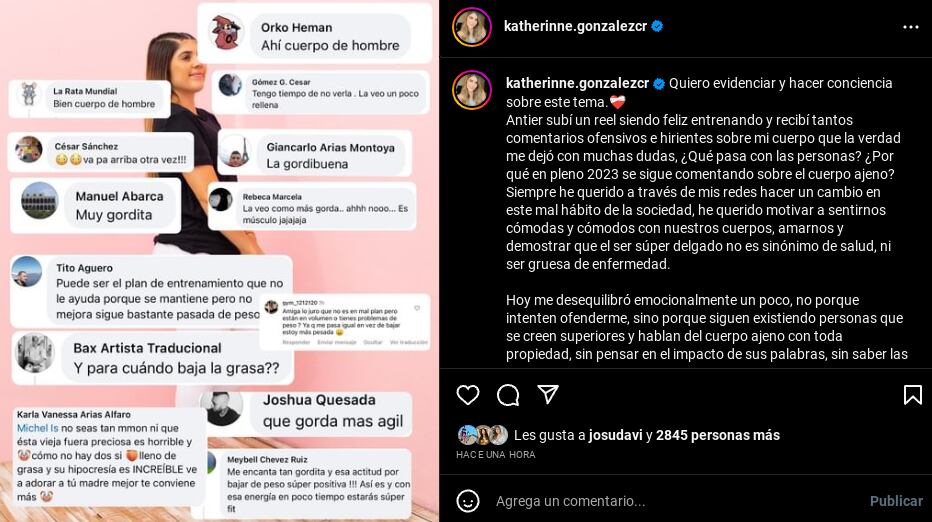
Task: Click the header profile picture of katherinne.gonzalezcr
Action: (472, 27)
